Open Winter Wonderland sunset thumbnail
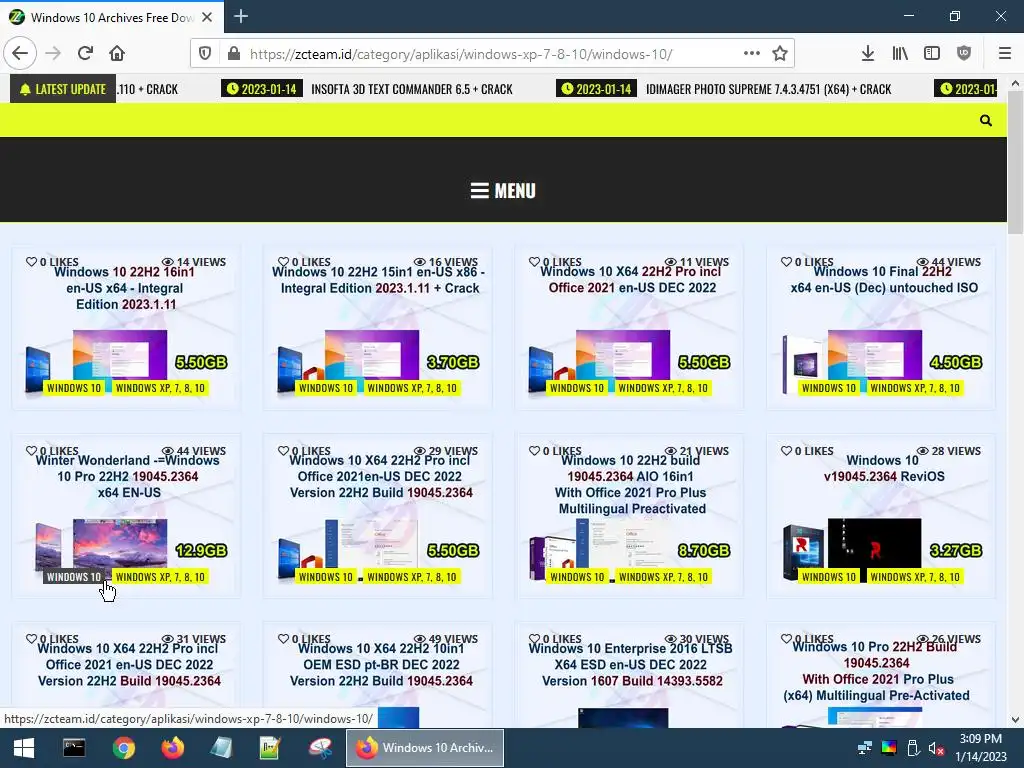 click(x=120, y=543)
